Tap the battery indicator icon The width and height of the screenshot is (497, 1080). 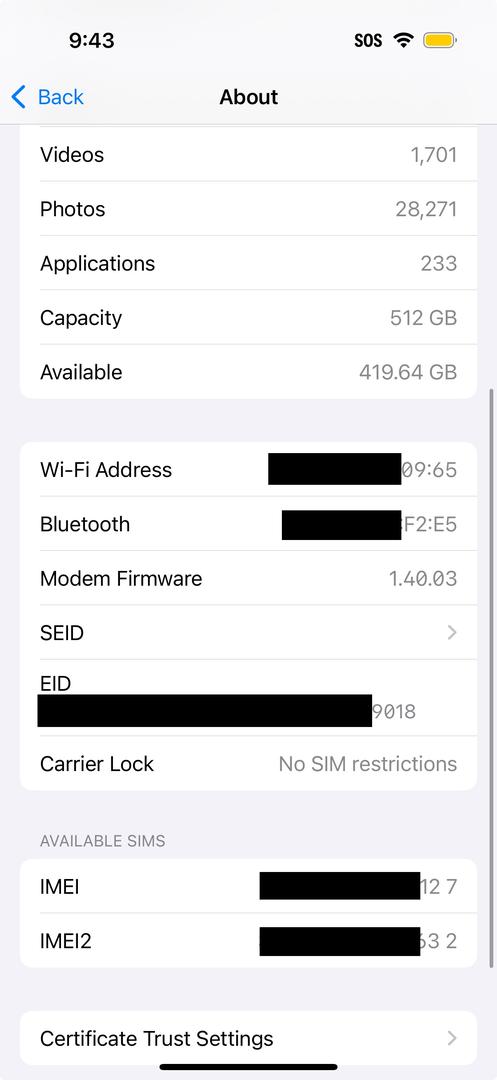point(440,40)
